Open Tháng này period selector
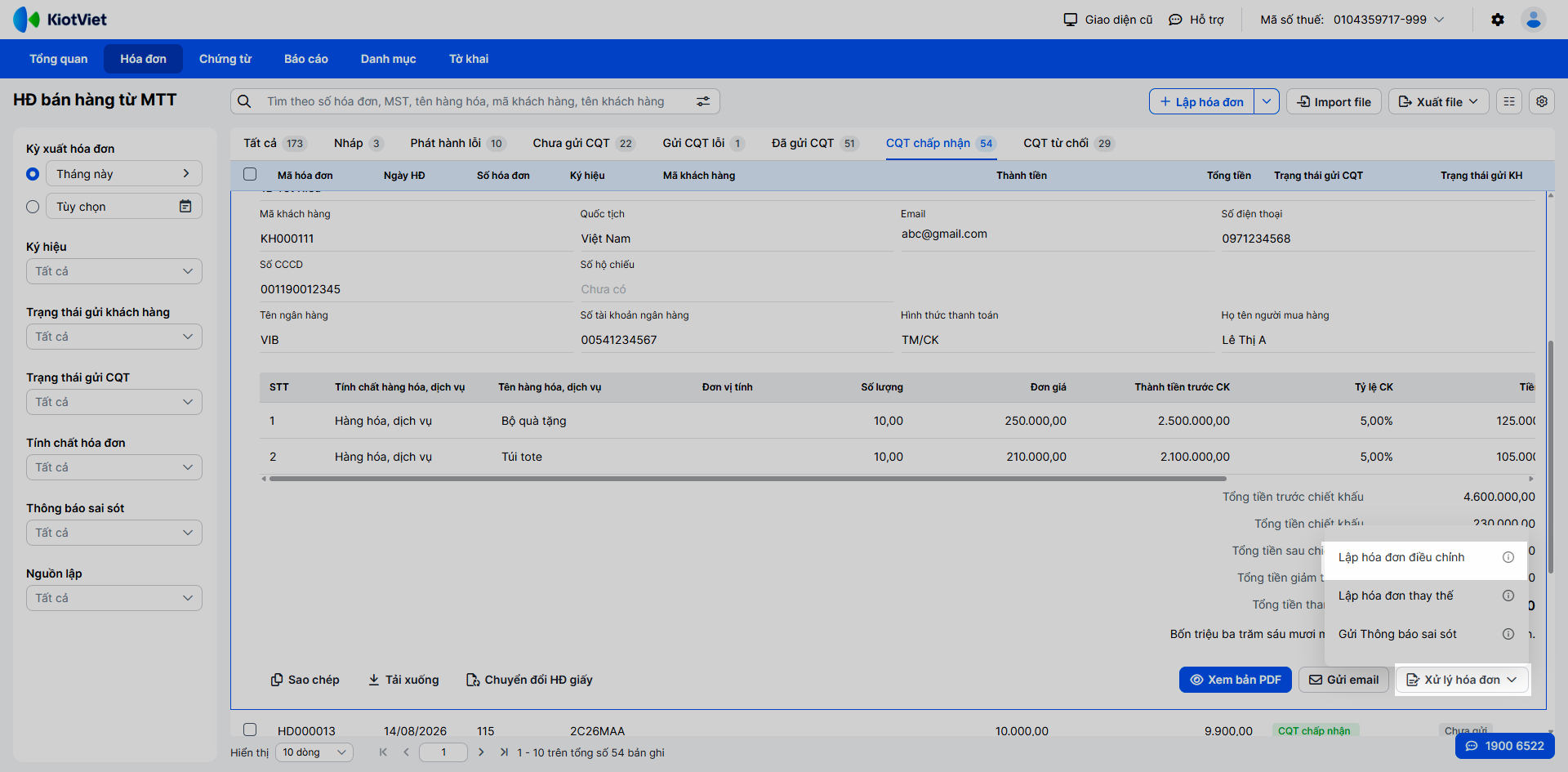The height and width of the screenshot is (772, 1568). 124,174
